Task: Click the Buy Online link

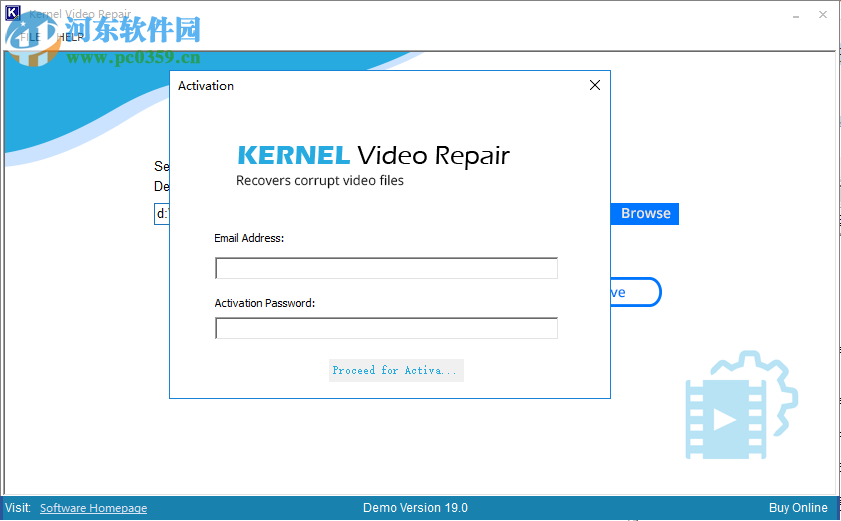Action: coord(798,508)
